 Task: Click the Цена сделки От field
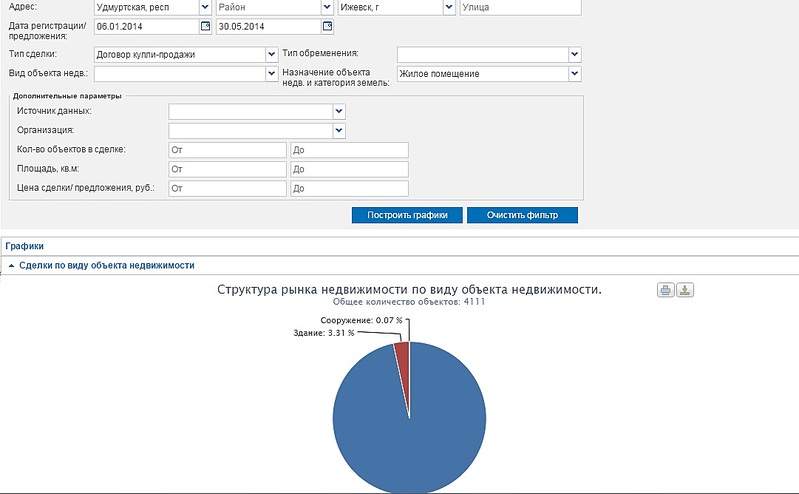click(227, 188)
